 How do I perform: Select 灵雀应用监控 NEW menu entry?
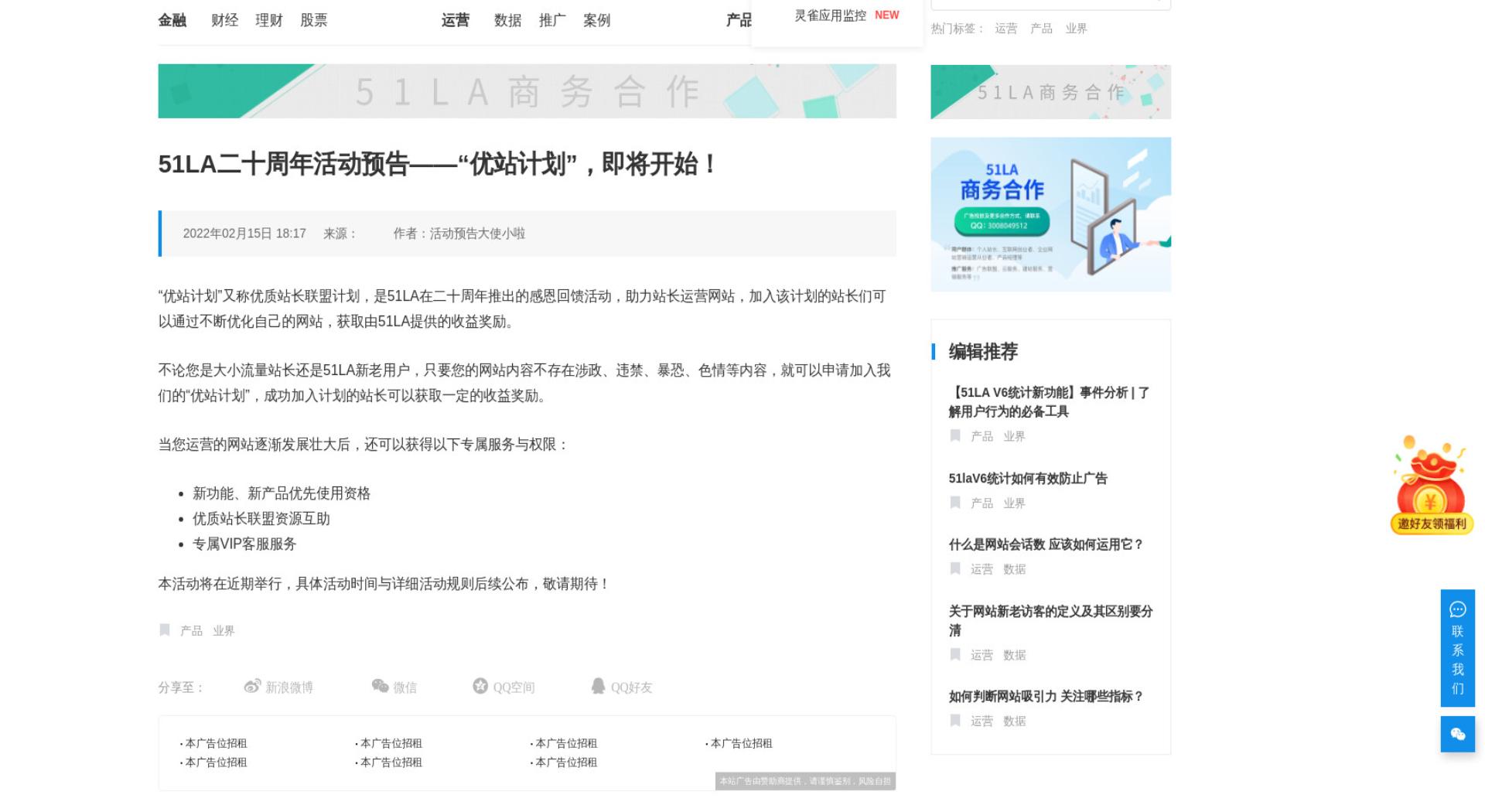[846, 15]
